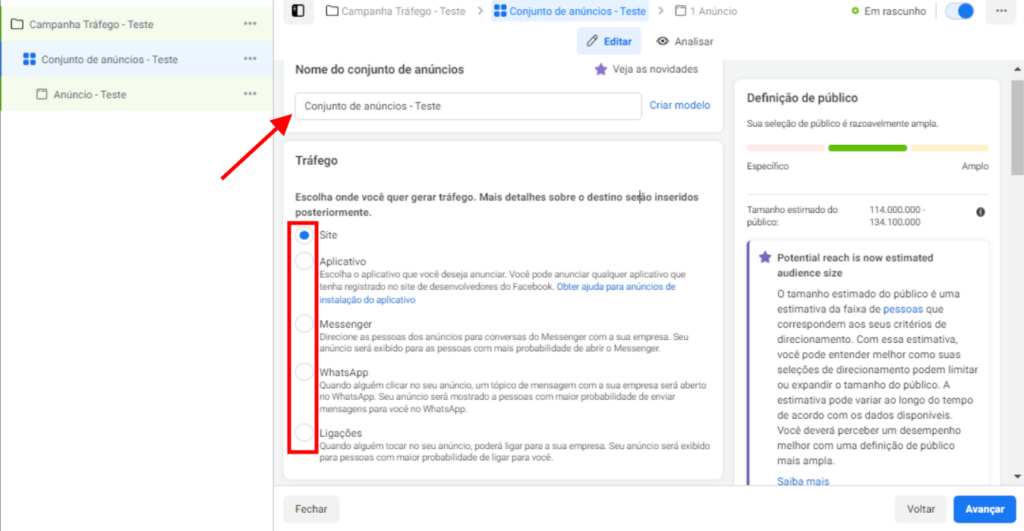Select the WhatsApp traffic option
1024x531 pixels.
click(304, 372)
